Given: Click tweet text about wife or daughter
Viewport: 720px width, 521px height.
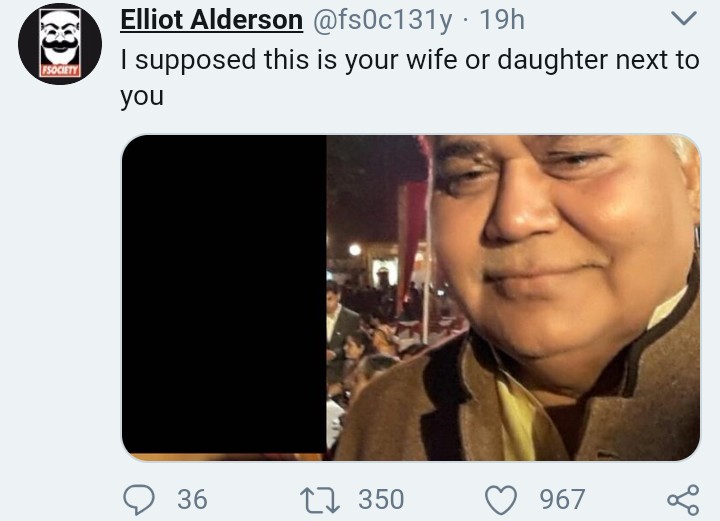Looking at the screenshot, I should [410, 77].
